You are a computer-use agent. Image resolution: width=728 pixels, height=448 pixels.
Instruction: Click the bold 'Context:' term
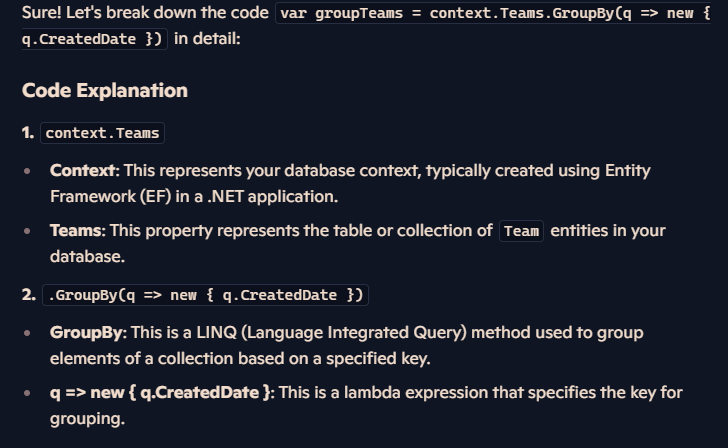pos(85,170)
